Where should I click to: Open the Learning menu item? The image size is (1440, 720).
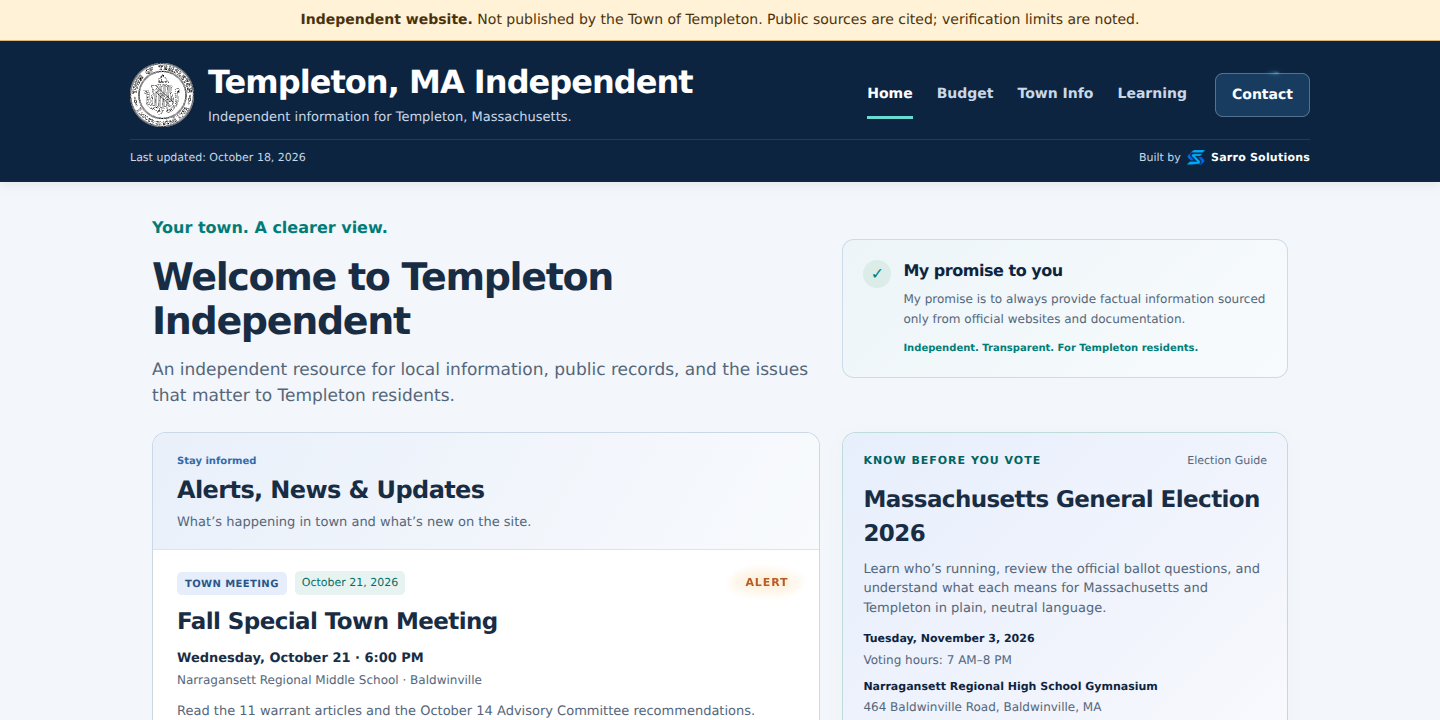(x=1152, y=93)
